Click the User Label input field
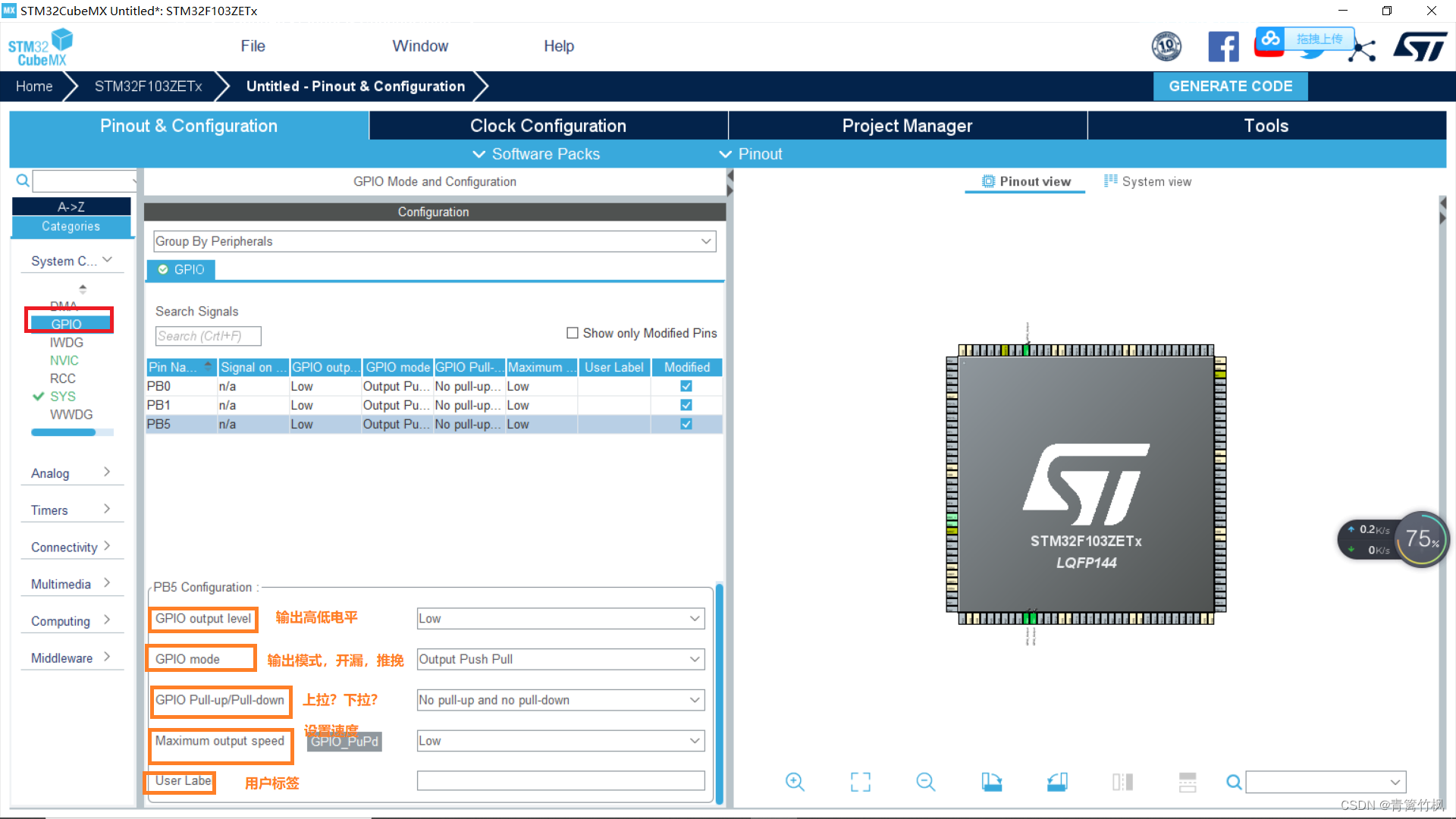Screen dimensions: 1456x819 coord(560,781)
